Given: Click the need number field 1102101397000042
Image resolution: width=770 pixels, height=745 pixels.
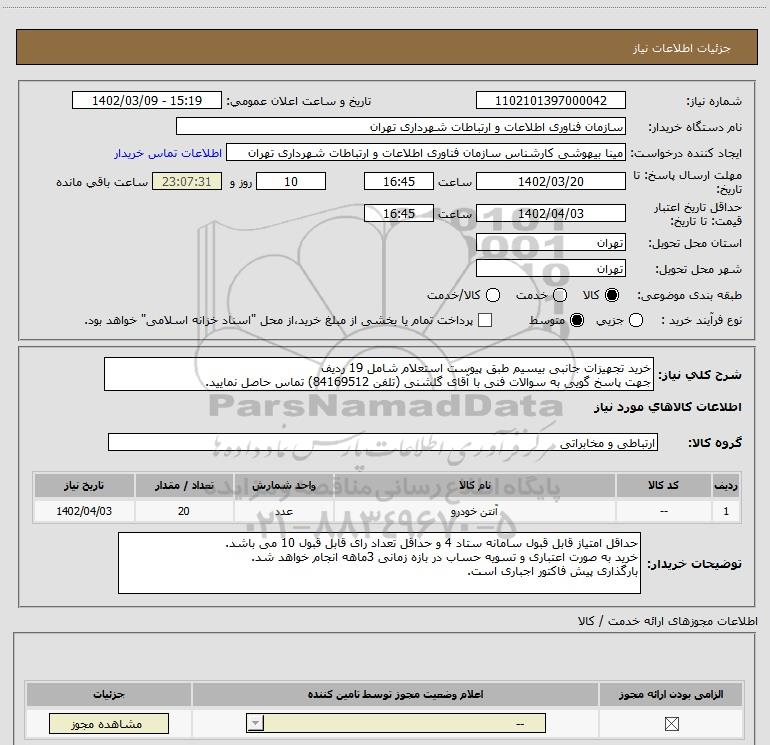Looking at the screenshot, I should (551, 101).
